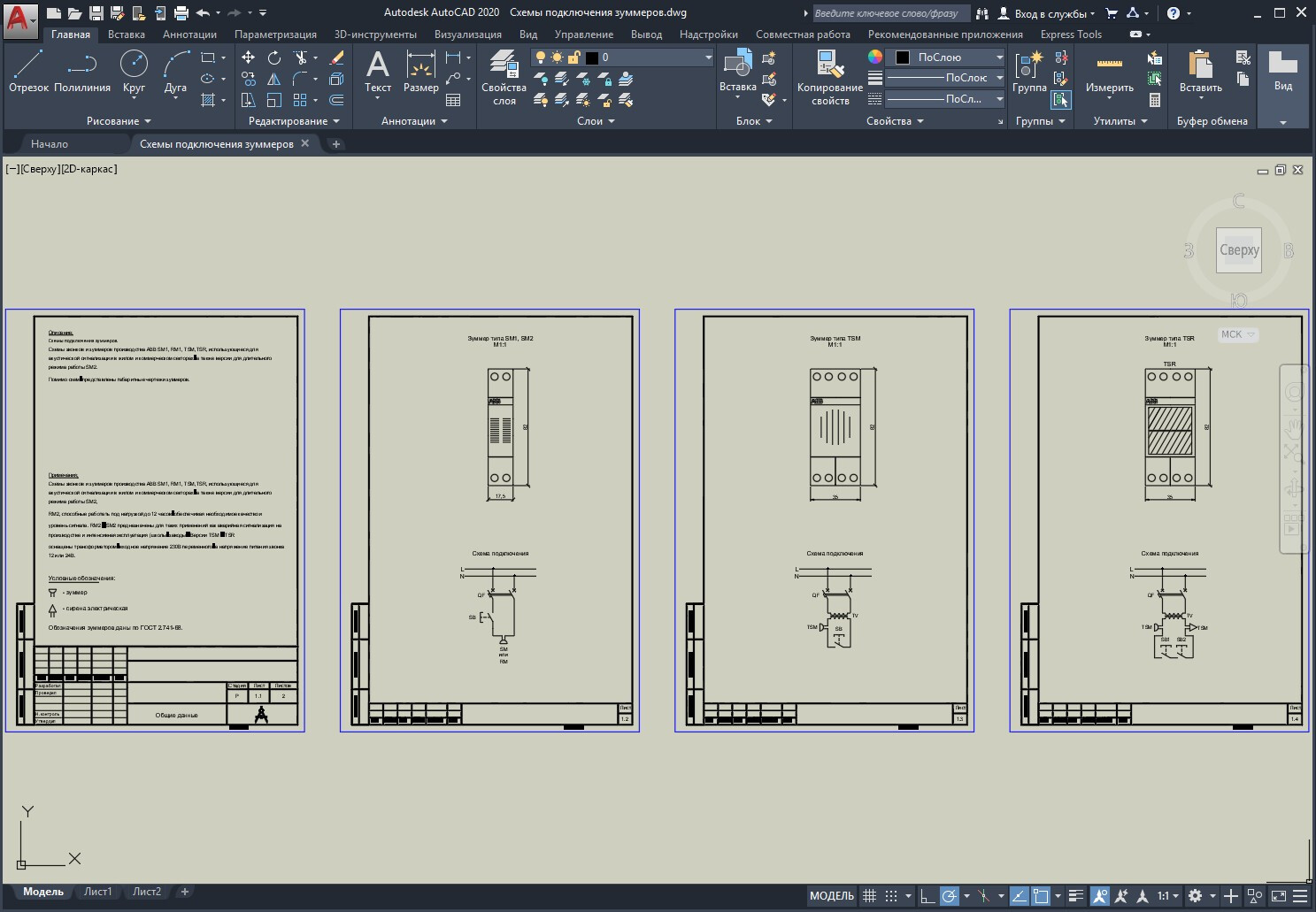
Task: Open the layer selection dropdown
Action: [x=621, y=57]
